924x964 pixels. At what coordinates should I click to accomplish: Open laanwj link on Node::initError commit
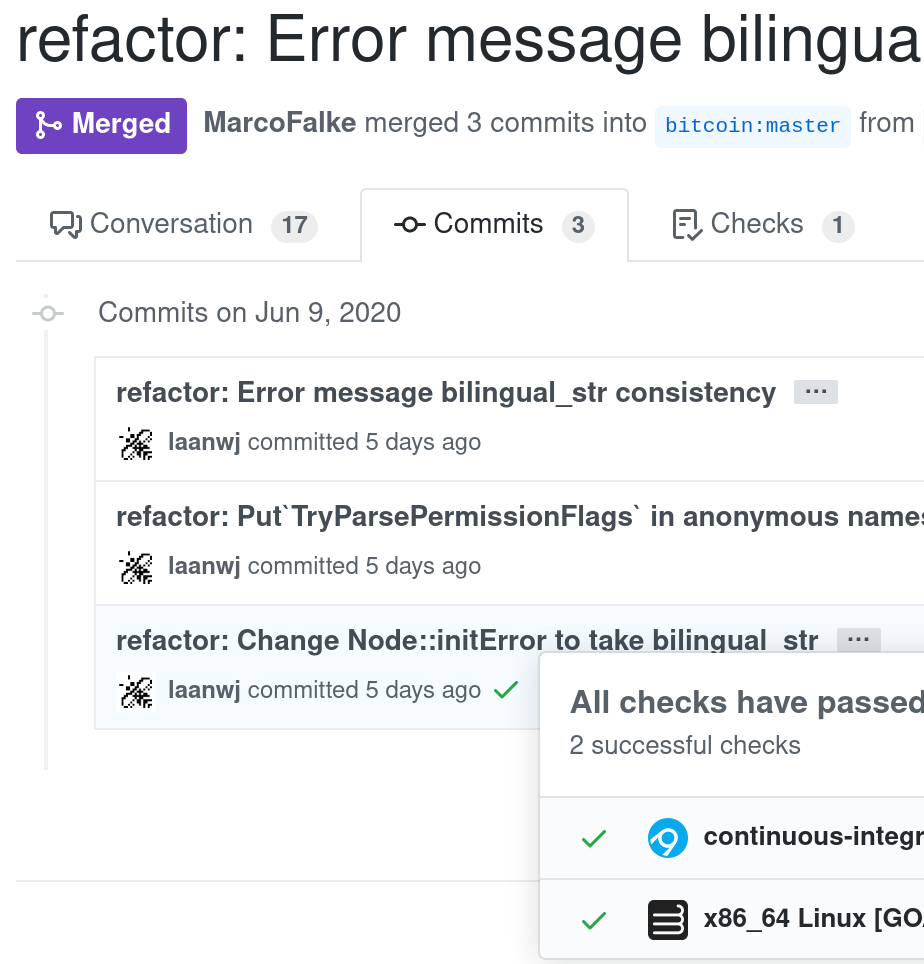pos(204,690)
